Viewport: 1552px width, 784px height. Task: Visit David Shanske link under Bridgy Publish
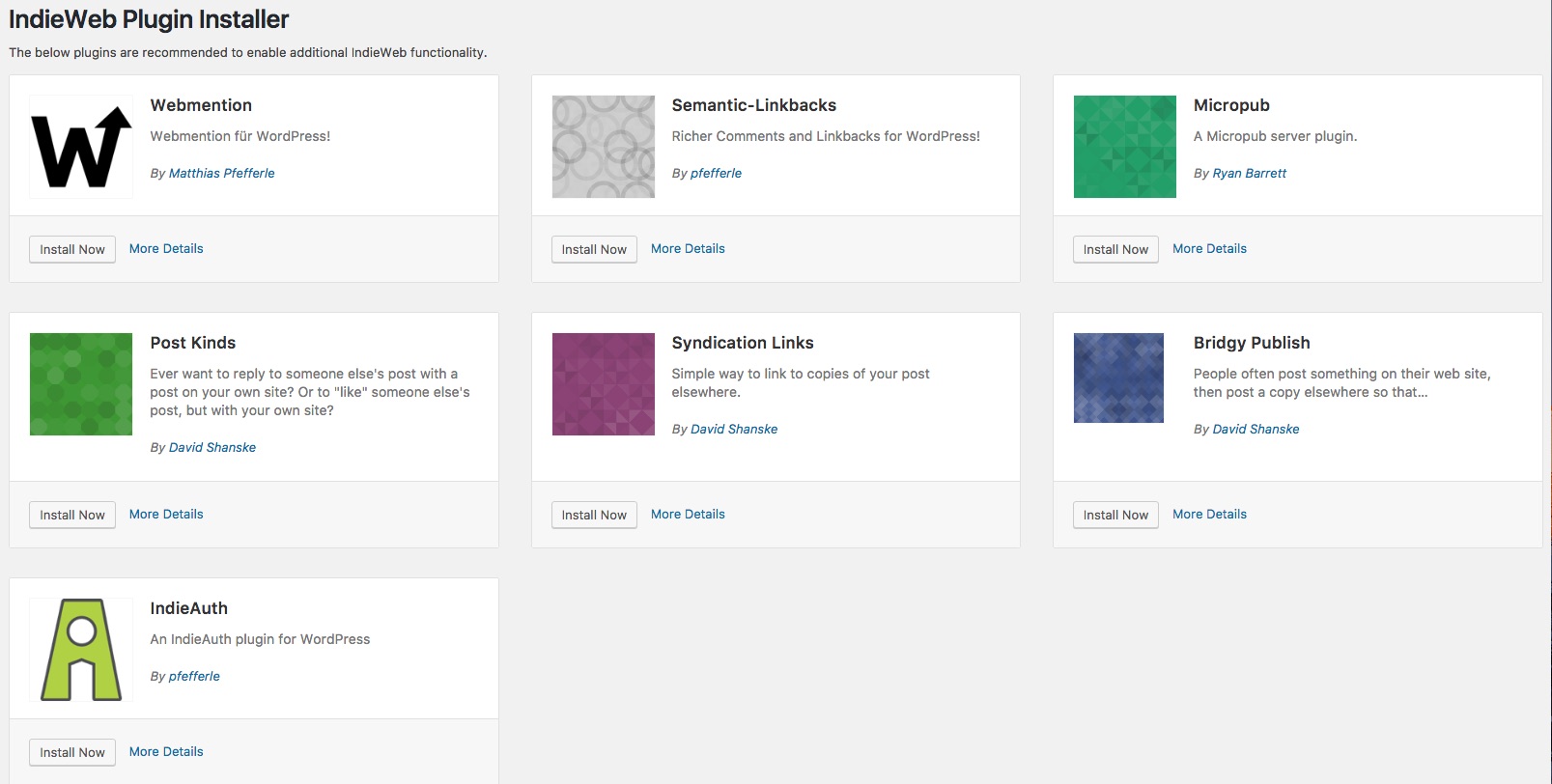[1256, 429]
